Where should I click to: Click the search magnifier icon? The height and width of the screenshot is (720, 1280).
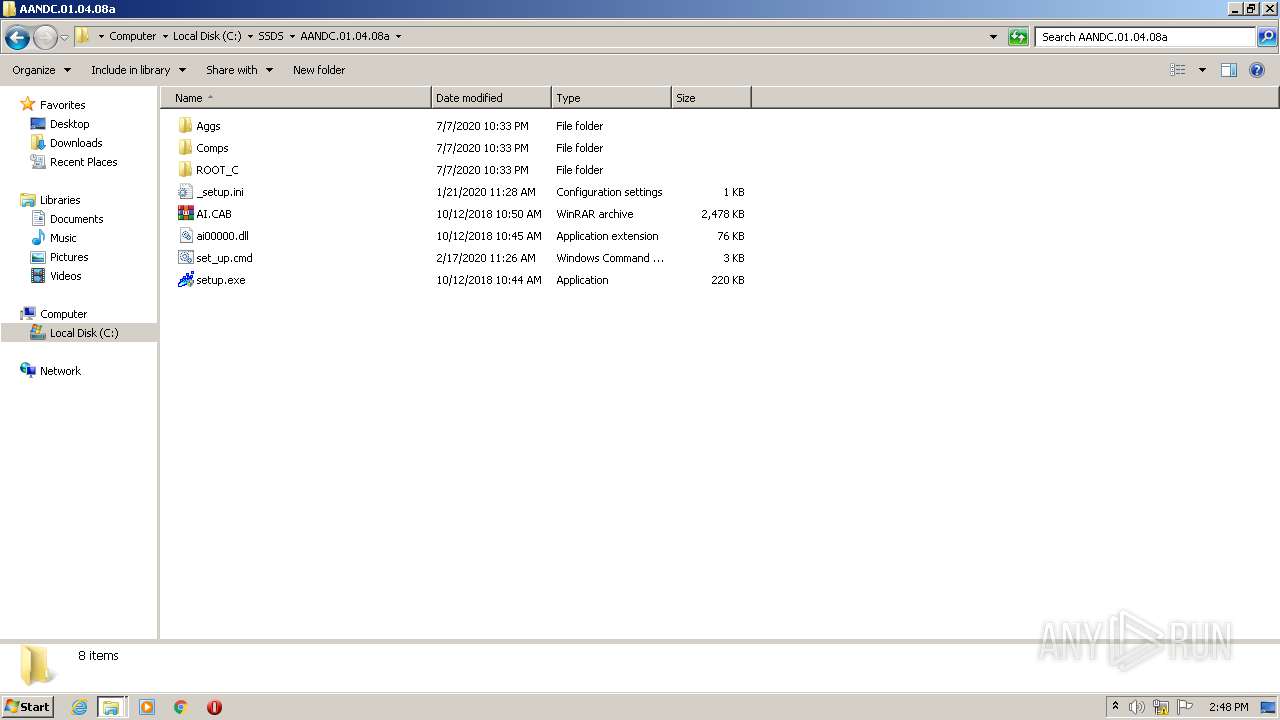coord(1267,37)
